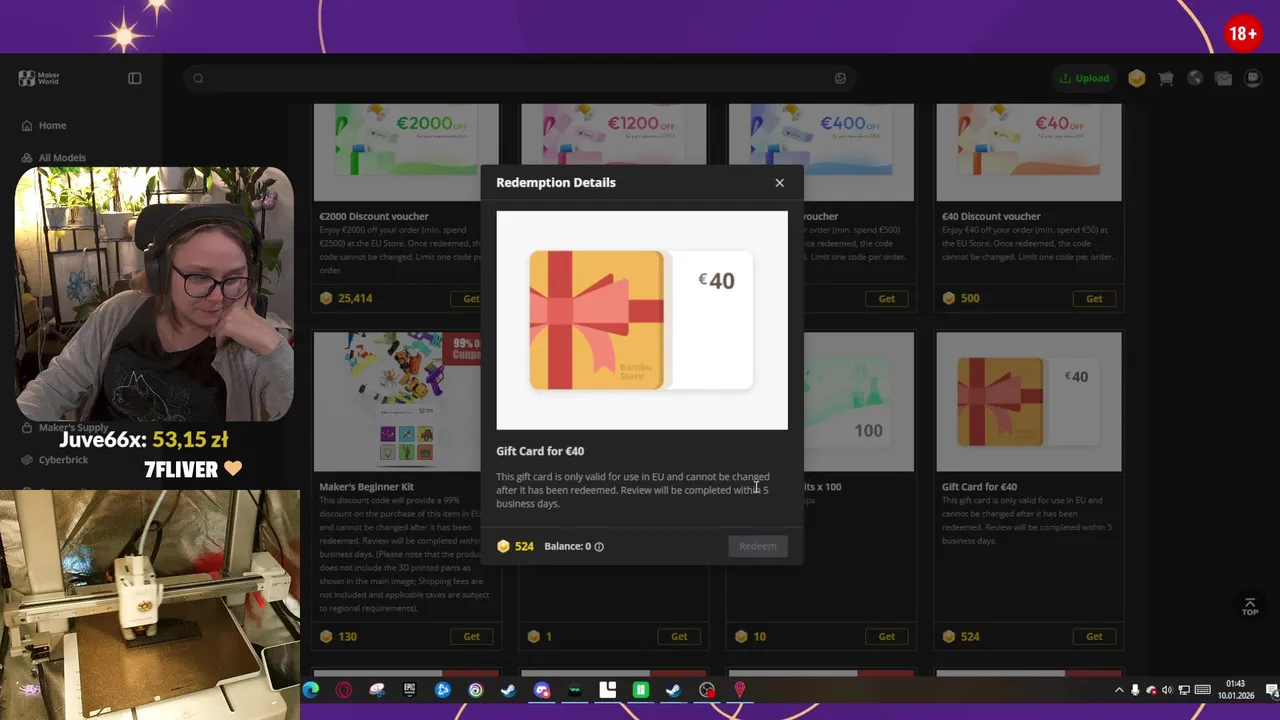Click the €1200 voucher thumbnail
Viewport: 1280px width, 720px height.
[x=613, y=134]
